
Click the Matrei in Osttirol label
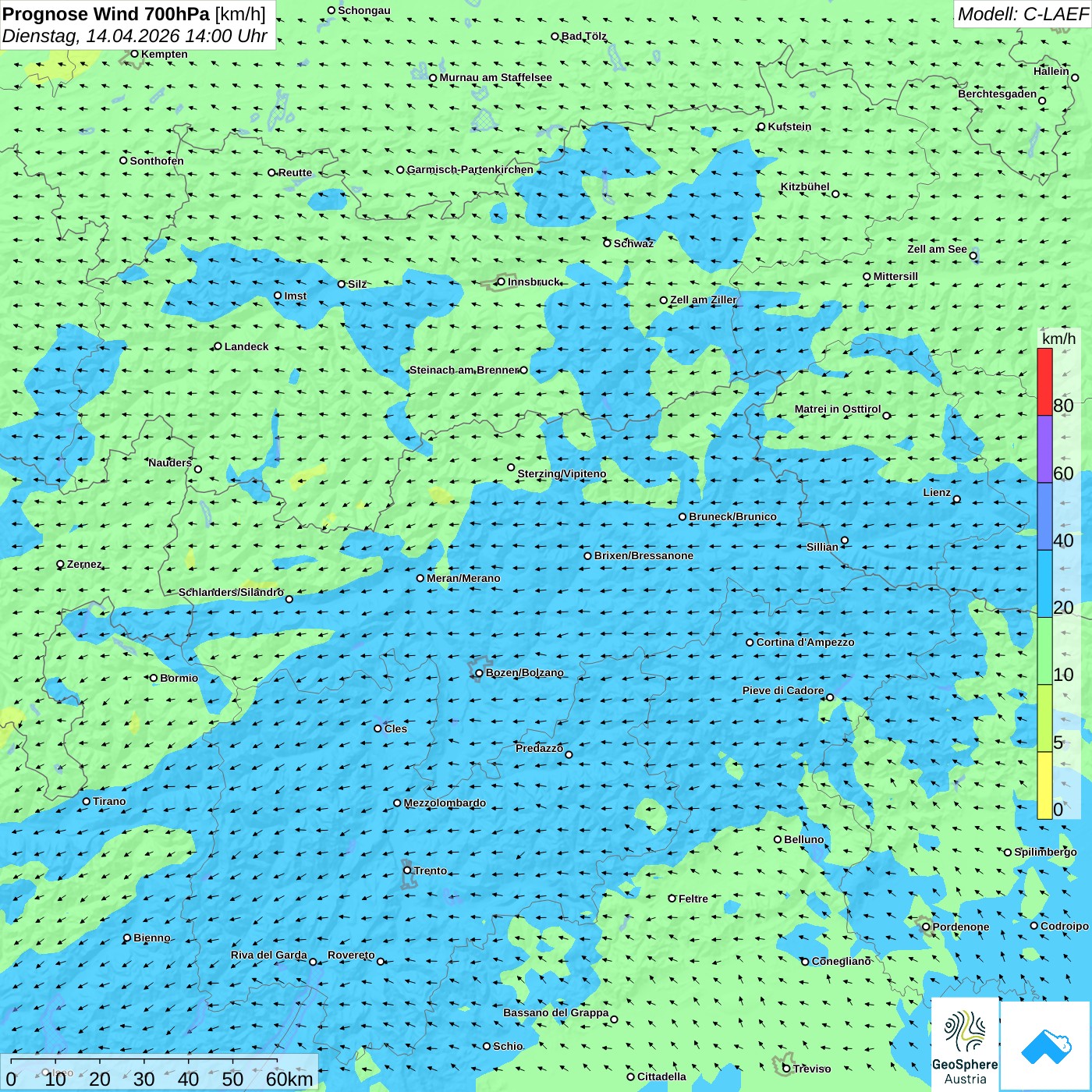click(x=838, y=409)
